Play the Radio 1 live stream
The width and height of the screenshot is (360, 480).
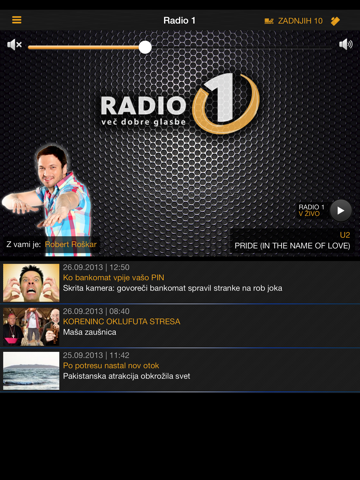(341, 210)
